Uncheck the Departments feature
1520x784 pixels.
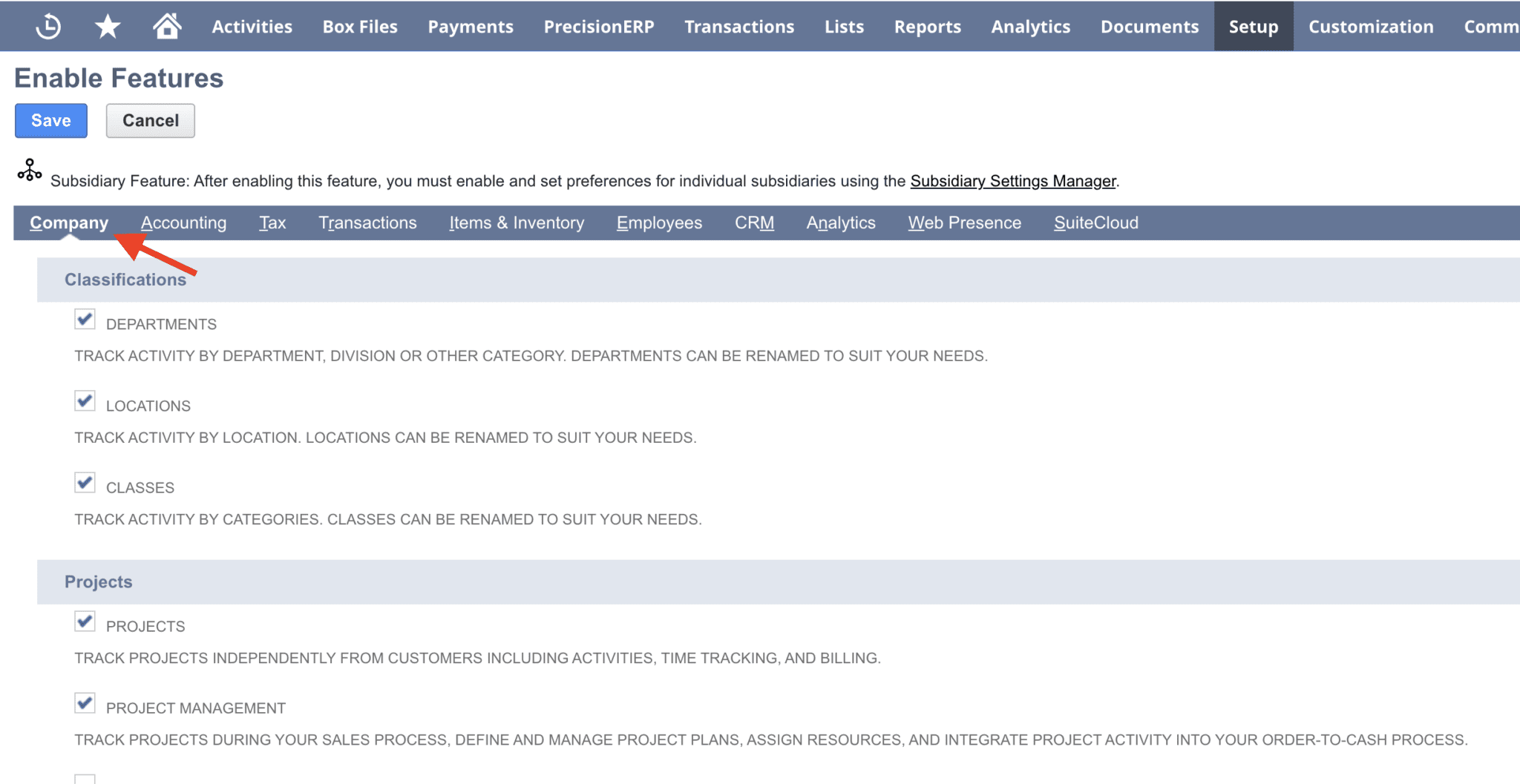click(x=84, y=319)
